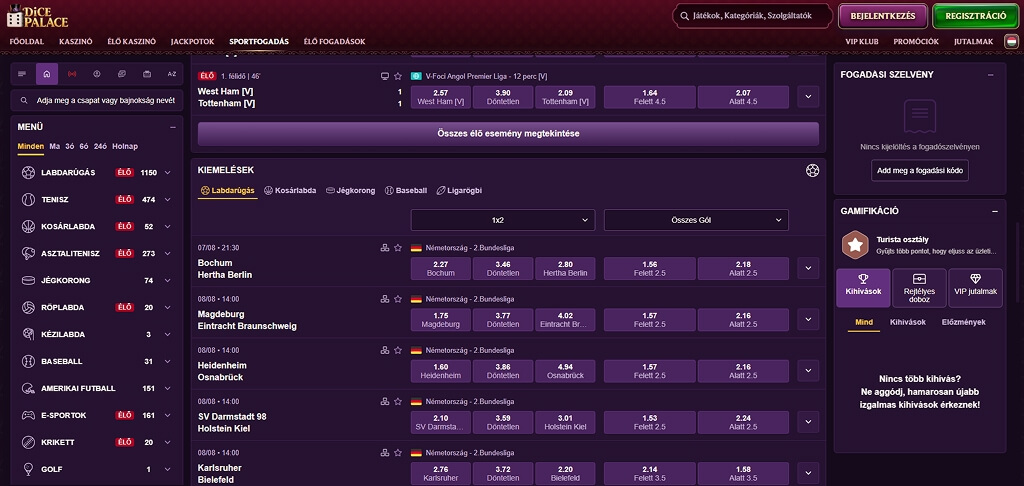Switch to Jégkorong highlights tab

coord(351,191)
